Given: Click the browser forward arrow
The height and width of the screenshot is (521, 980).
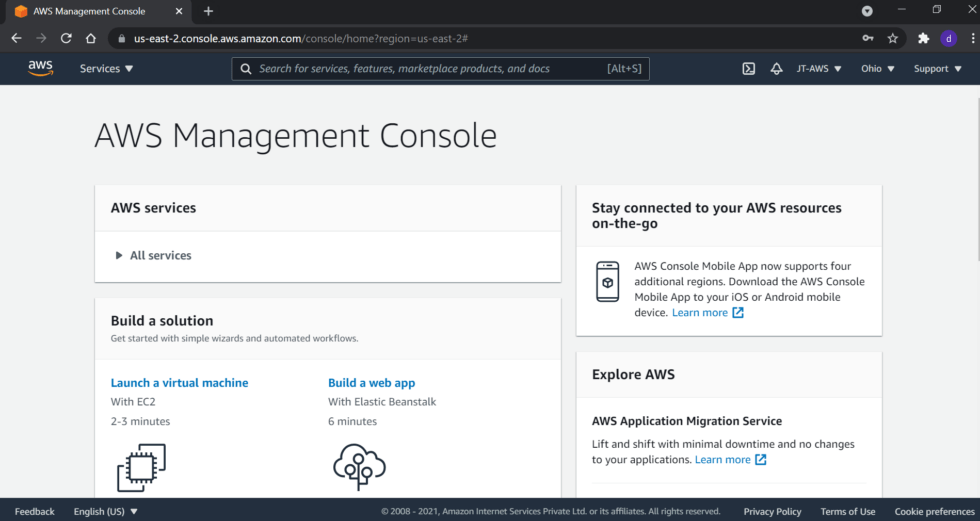Looking at the screenshot, I should [41, 38].
